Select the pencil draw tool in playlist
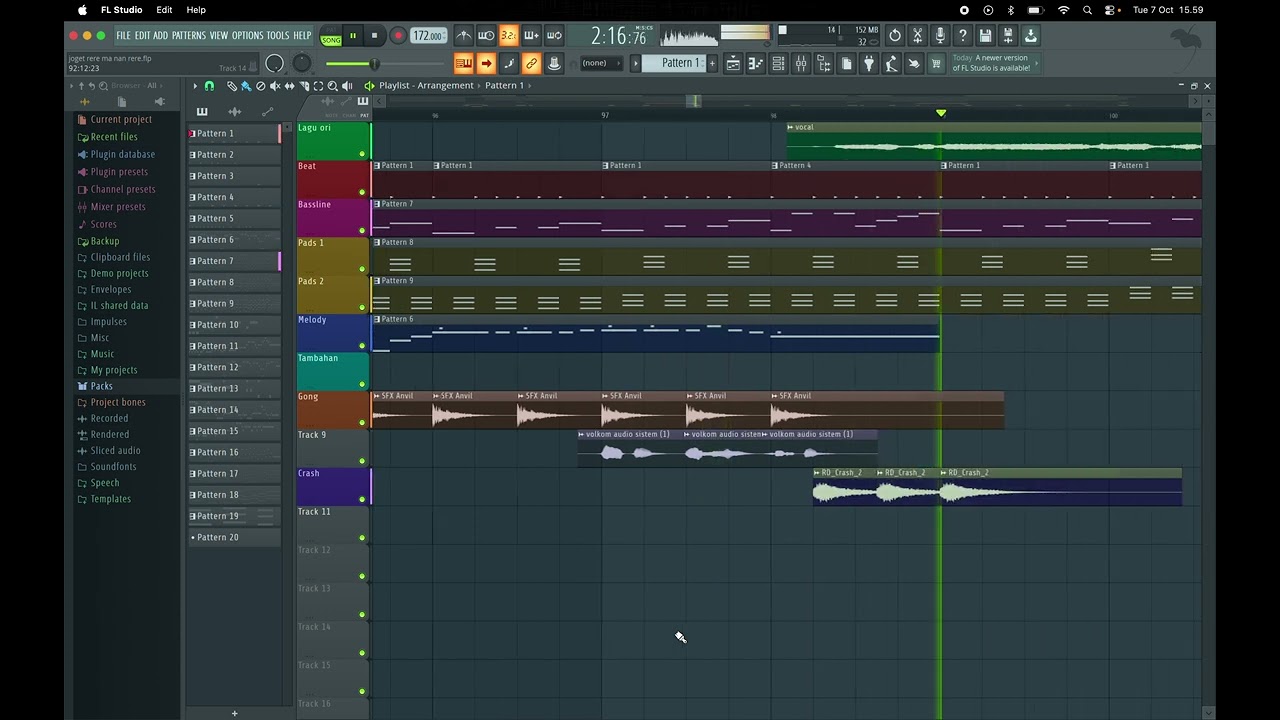This screenshot has width=1280, height=720. point(232,86)
